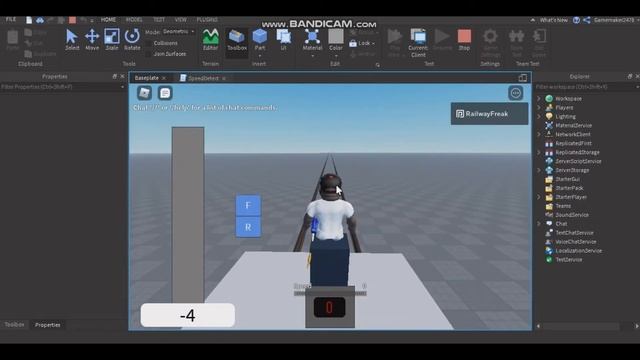
Task: Switch to the TEST ribbon tab
Action: 159,20
